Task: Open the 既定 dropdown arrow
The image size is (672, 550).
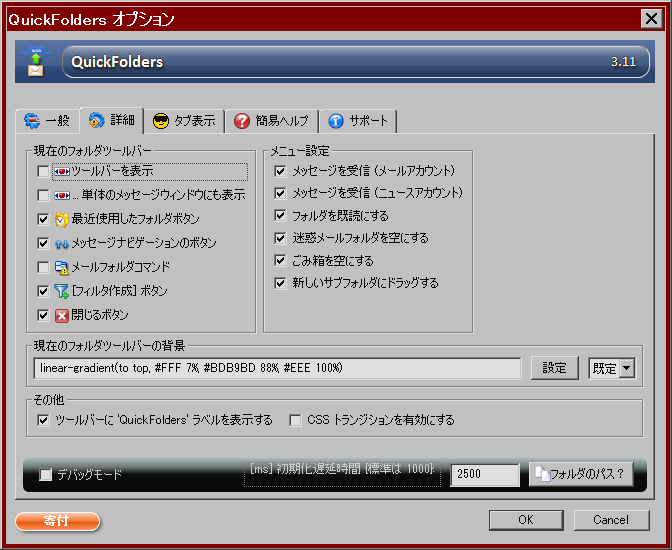Action: point(627,368)
